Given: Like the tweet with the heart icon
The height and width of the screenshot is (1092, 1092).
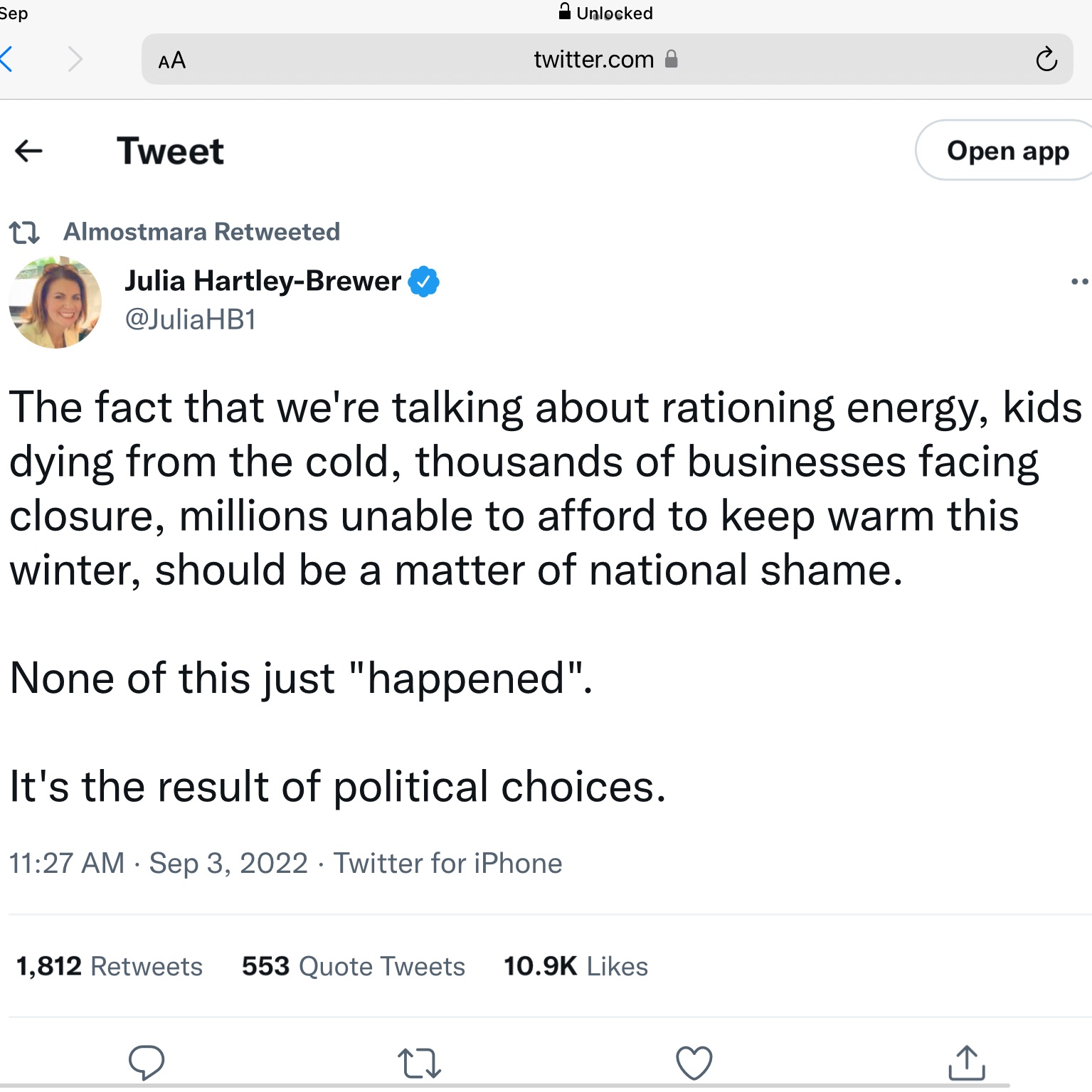Looking at the screenshot, I should (x=694, y=1063).
